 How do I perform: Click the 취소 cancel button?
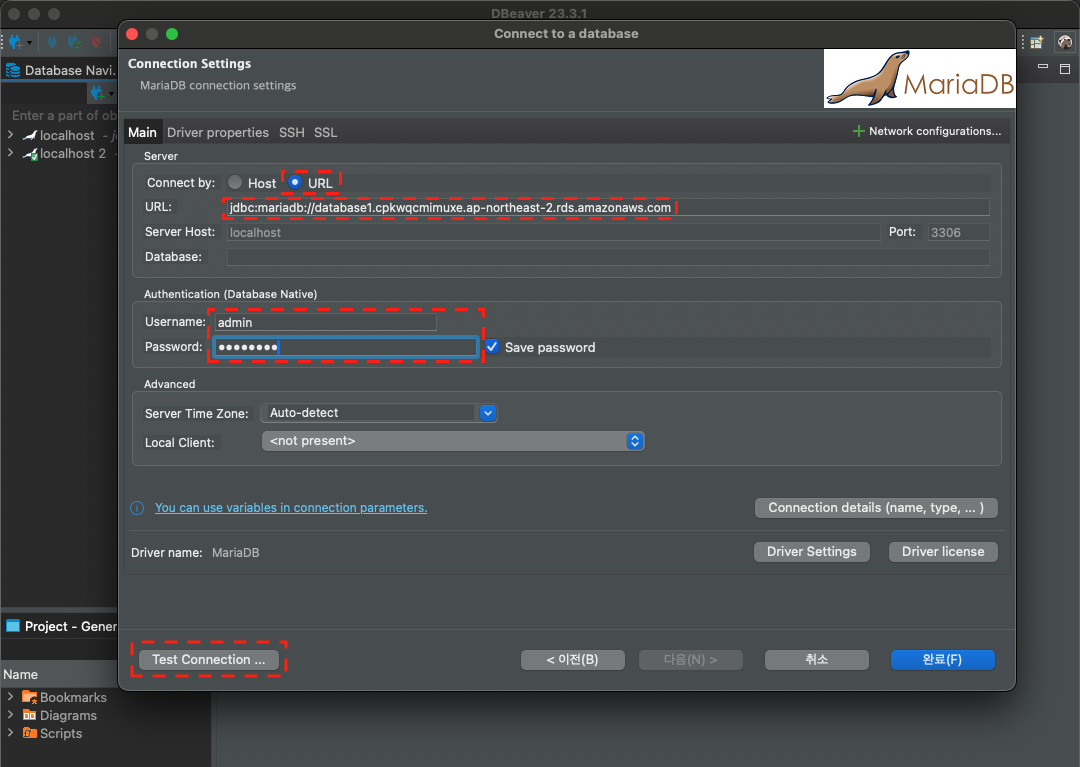pyautogui.click(x=817, y=660)
